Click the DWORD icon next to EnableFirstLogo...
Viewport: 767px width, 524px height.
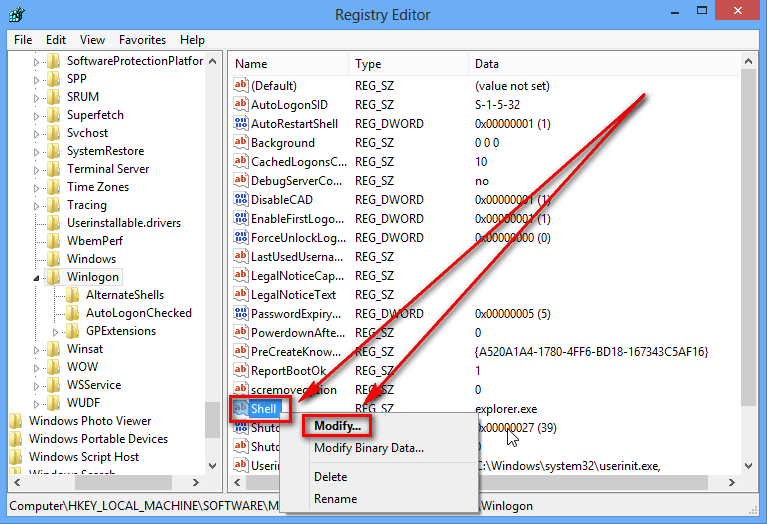pos(240,218)
